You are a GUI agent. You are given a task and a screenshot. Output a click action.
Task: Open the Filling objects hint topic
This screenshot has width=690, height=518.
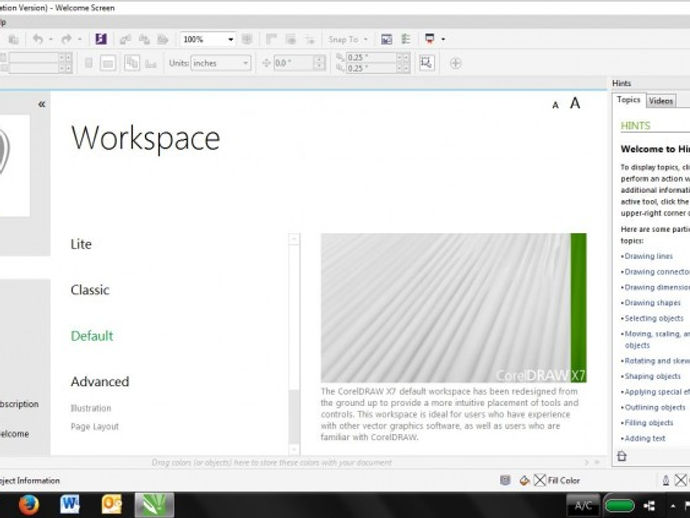click(649, 422)
